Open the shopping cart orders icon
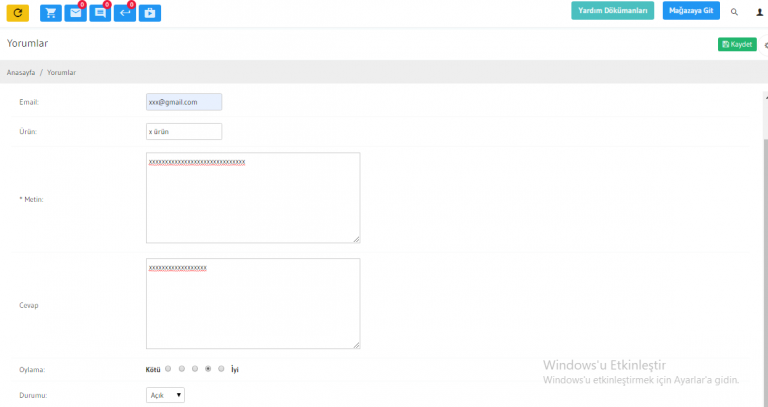Viewport: 768px width, 407px height. (x=51, y=13)
